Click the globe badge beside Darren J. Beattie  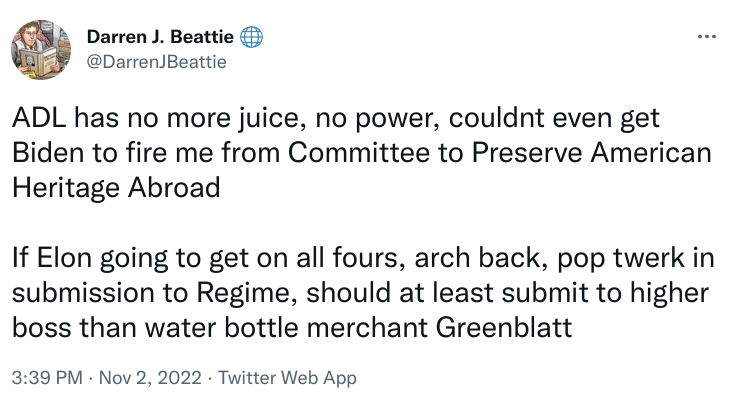pyautogui.click(x=251, y=37)
